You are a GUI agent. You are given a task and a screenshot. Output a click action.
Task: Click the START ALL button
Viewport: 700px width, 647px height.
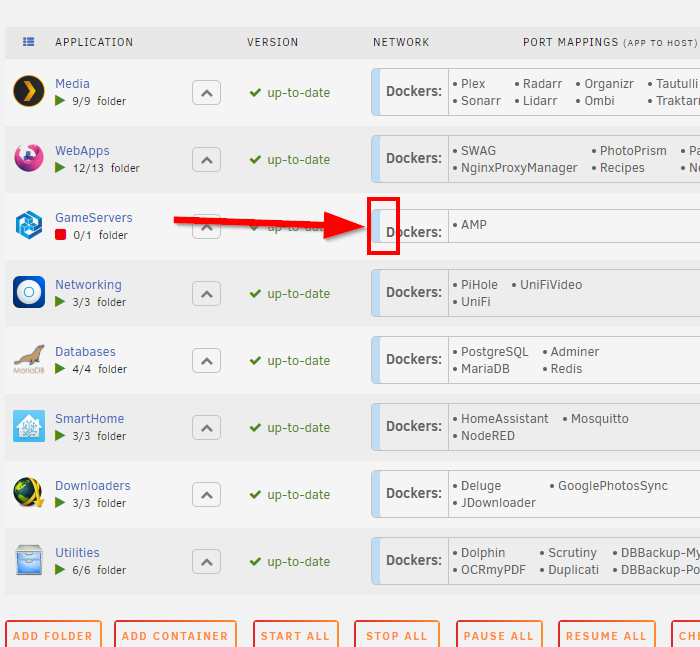click(296, 635)
